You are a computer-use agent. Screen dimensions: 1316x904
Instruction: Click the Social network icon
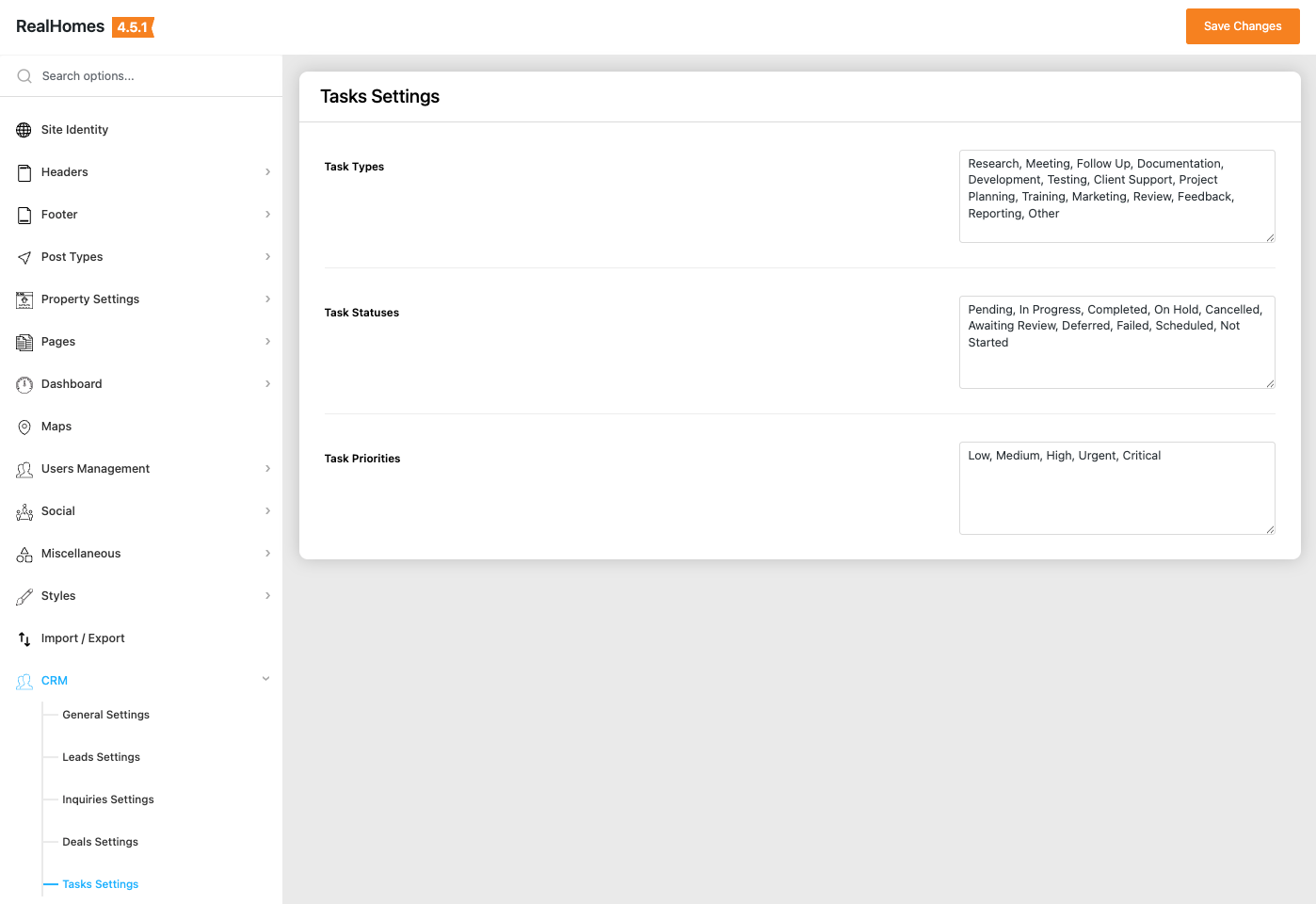point(24,511)
